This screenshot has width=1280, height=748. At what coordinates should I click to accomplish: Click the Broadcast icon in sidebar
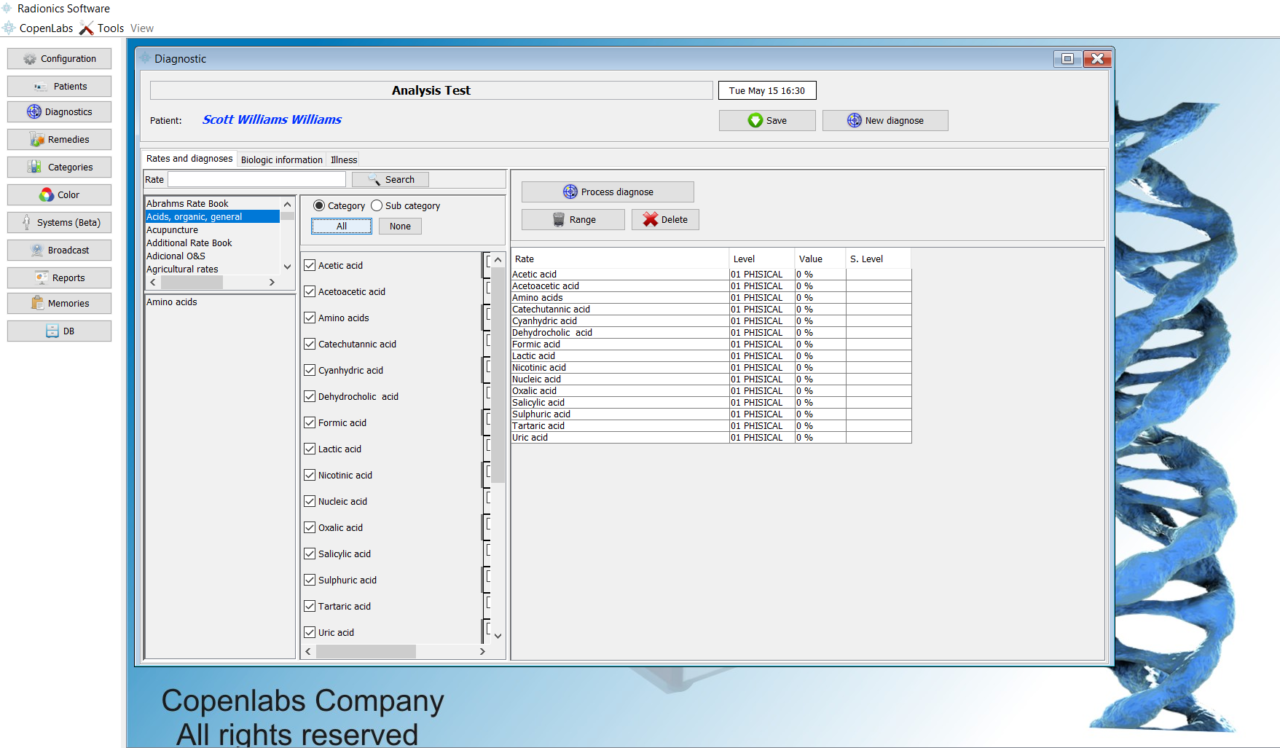pos(36,250)
